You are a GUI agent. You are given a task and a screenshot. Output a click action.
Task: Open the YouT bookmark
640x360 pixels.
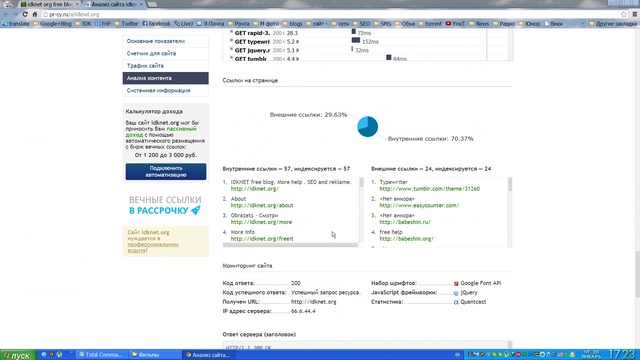(x=455, y=24)
